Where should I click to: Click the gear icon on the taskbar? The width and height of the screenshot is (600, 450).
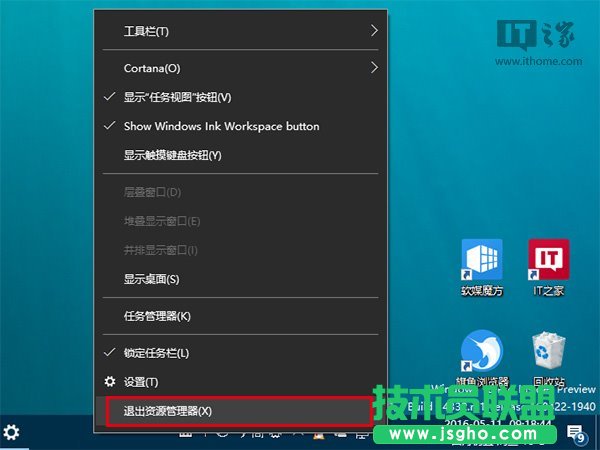coord(12,433)
